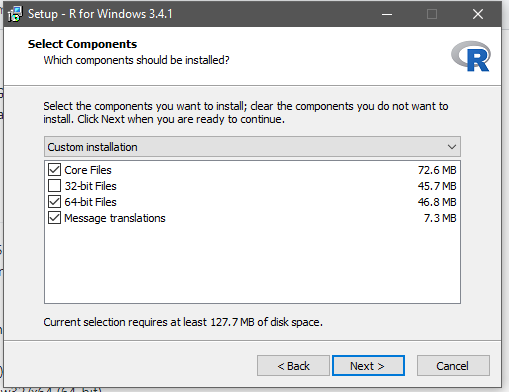Image resolution: width=509 pixels, height=392 pixels.
Task: Toggle the Message translations checkbox
Action: point(54,218)
